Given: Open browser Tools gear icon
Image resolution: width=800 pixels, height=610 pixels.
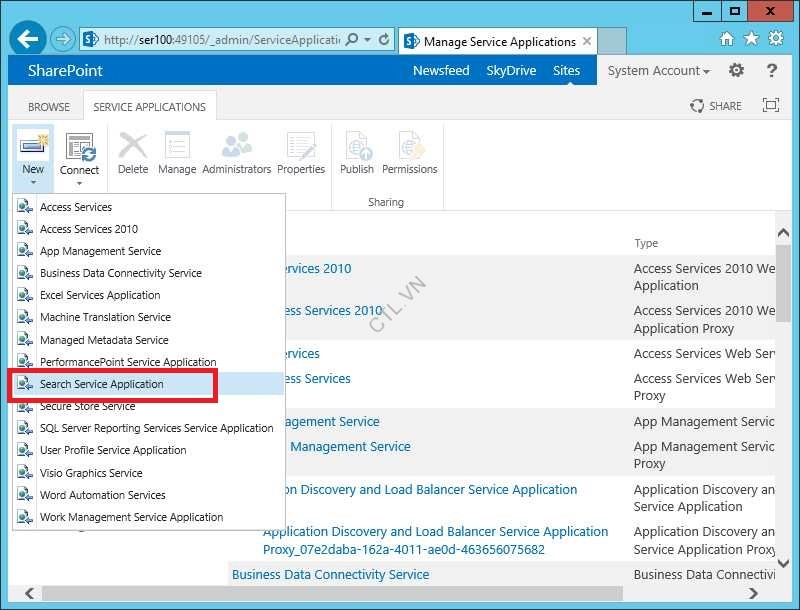Looking at the screenshot, I should click(776, 39).
